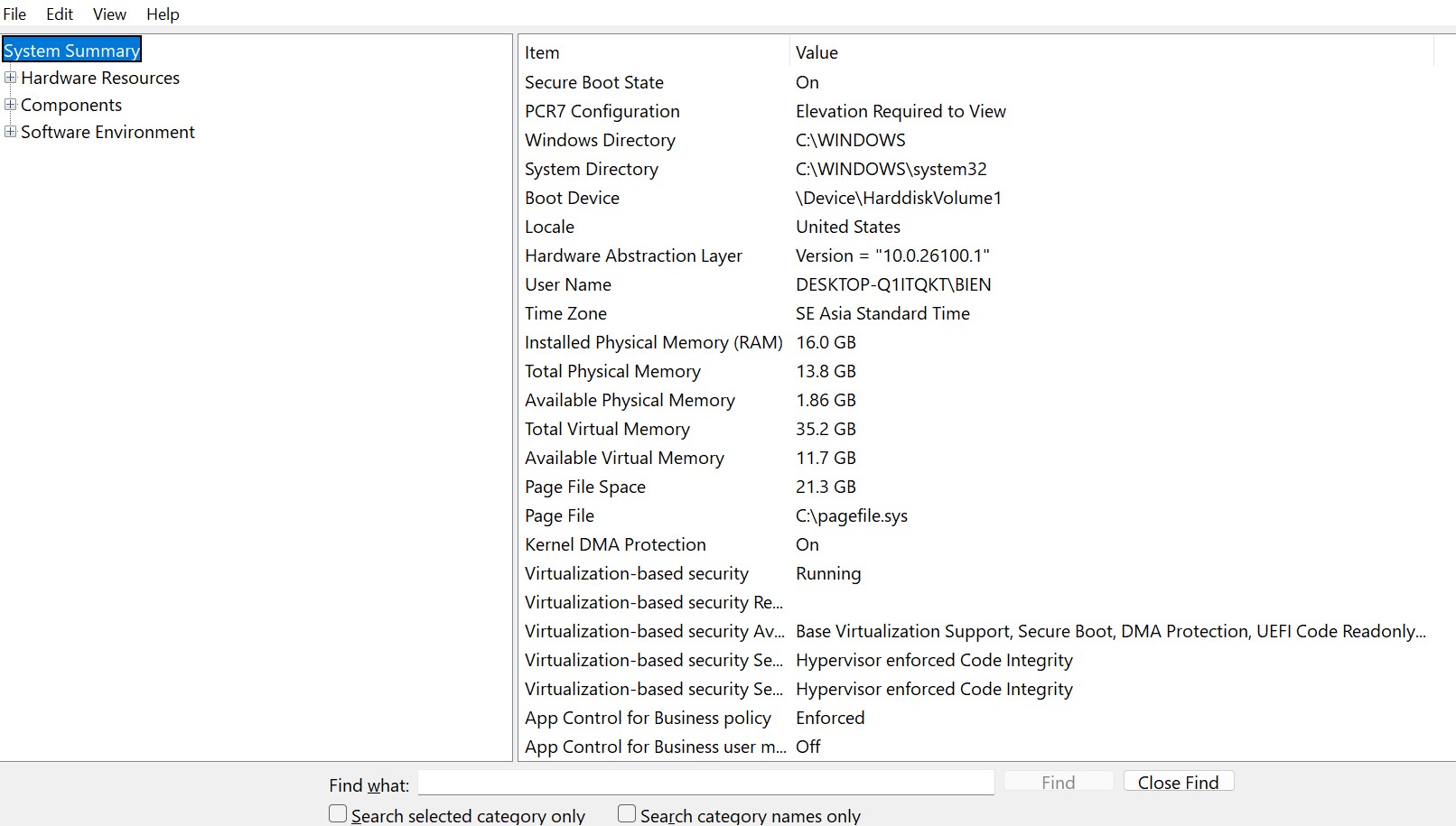The height and width of the screenshot is (826, 1456).
Task: Select the Secure Boot State row
Action: [594, 82]
